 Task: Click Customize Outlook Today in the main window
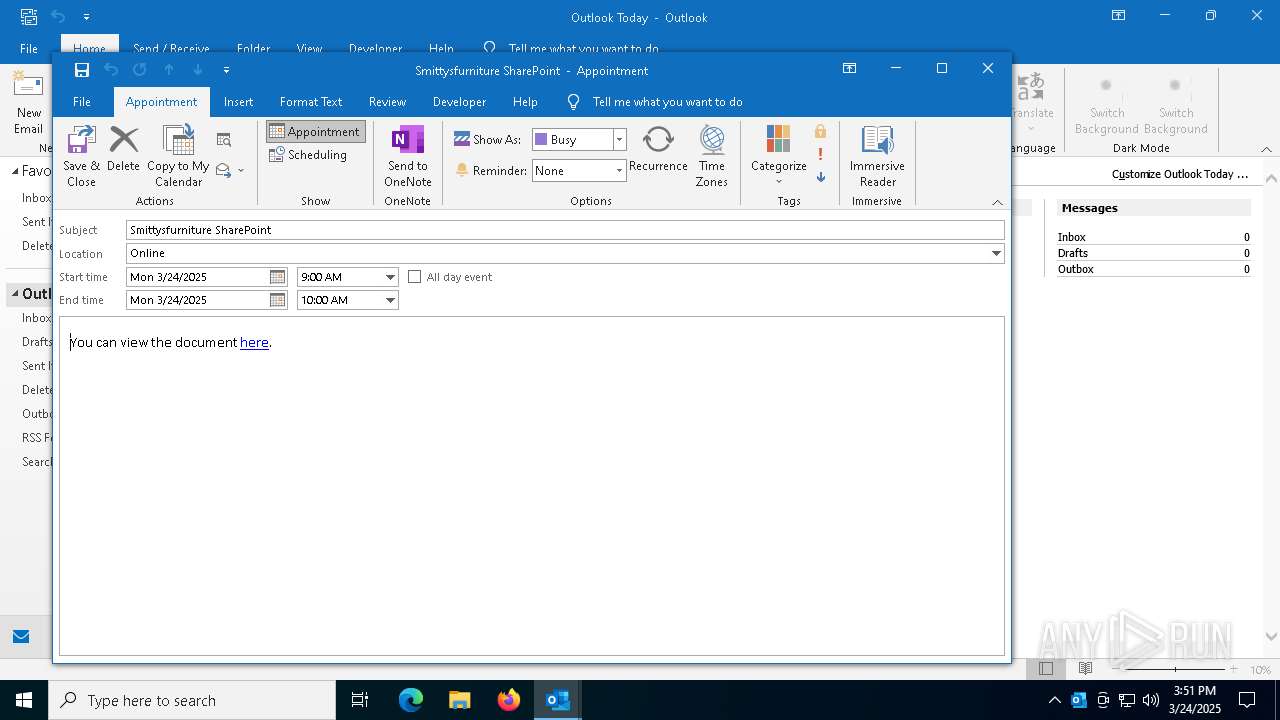click(x=1180, y=174)
